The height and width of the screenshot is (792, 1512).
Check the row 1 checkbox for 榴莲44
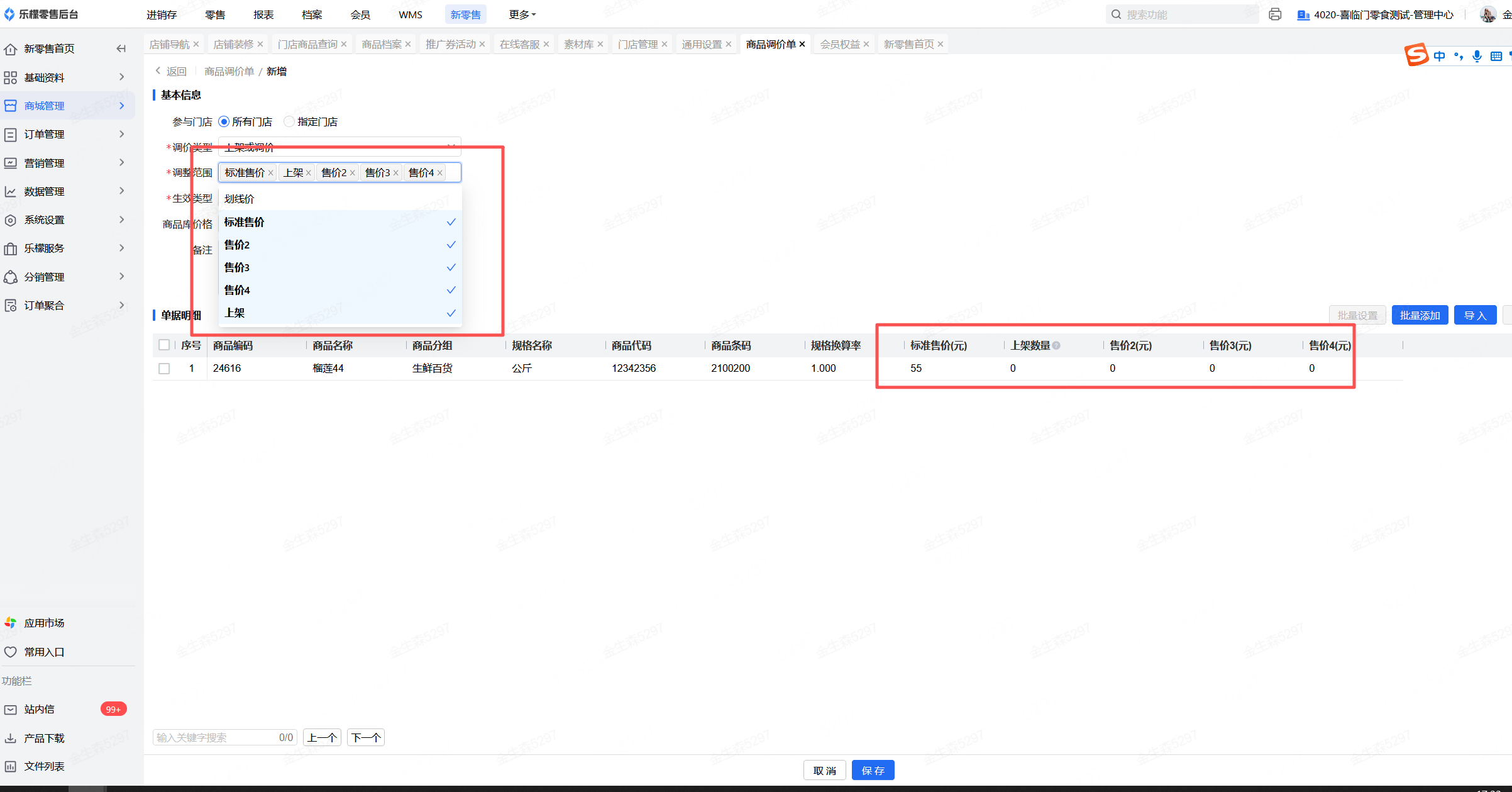(x=164, y=369)
